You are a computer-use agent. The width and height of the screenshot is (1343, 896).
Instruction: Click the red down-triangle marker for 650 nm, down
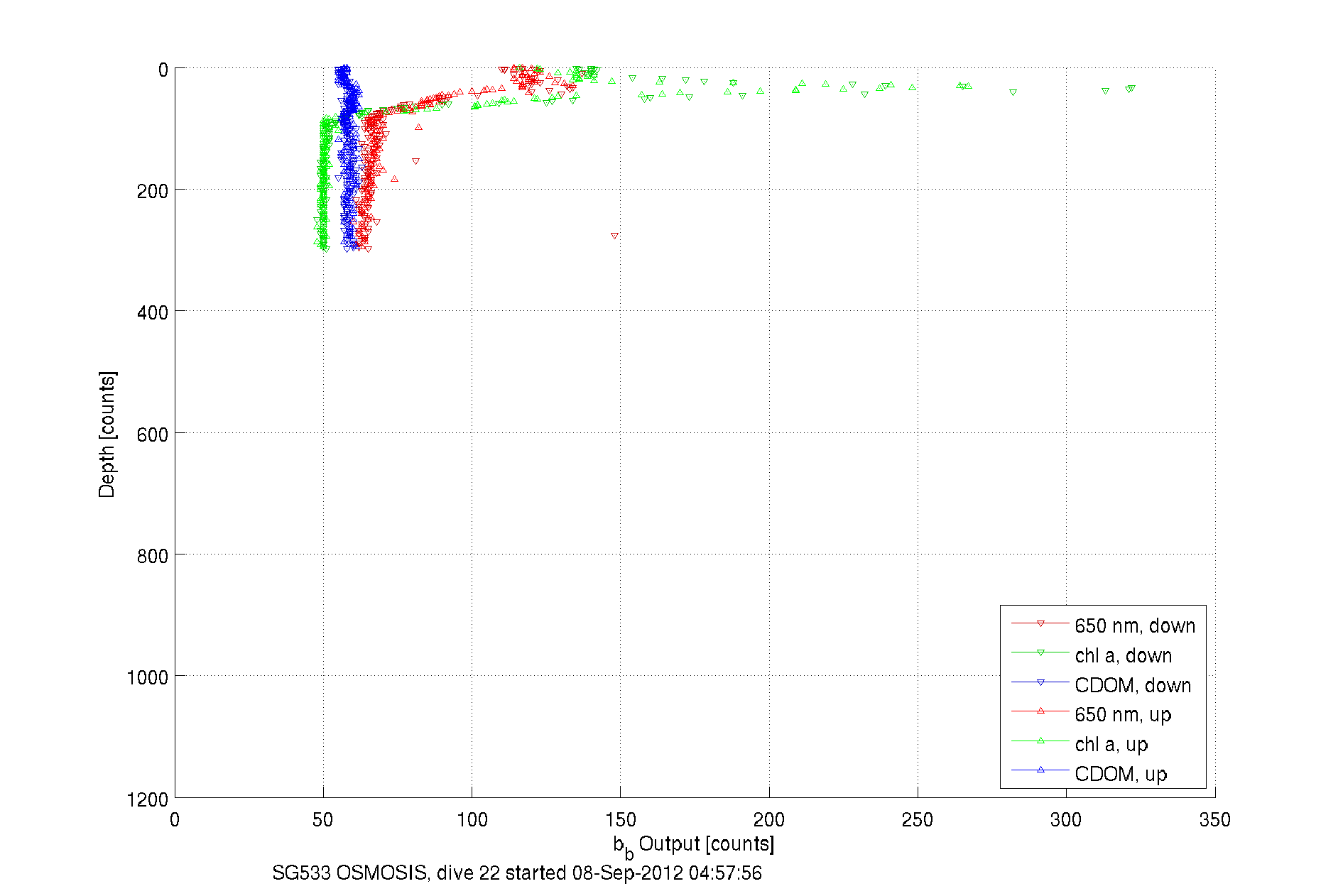(1040, 624)
